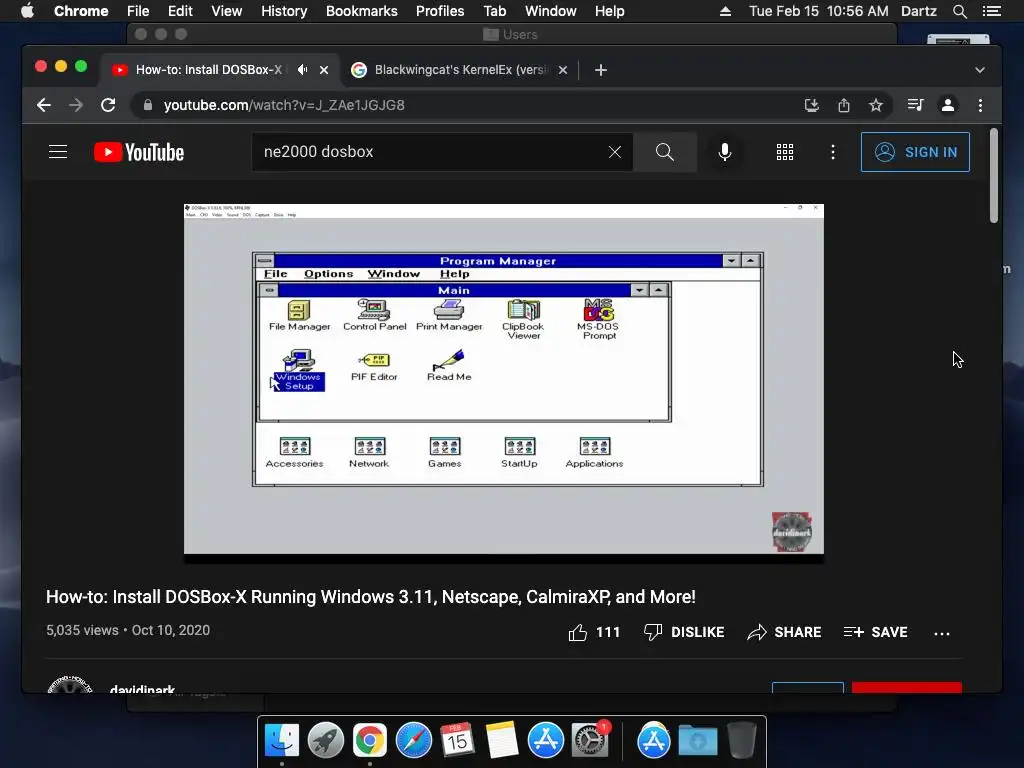The height and width of the screenshot is (768, 1024).
Task: Open Finder from the Dock
Action: click(x=282, y=741)
